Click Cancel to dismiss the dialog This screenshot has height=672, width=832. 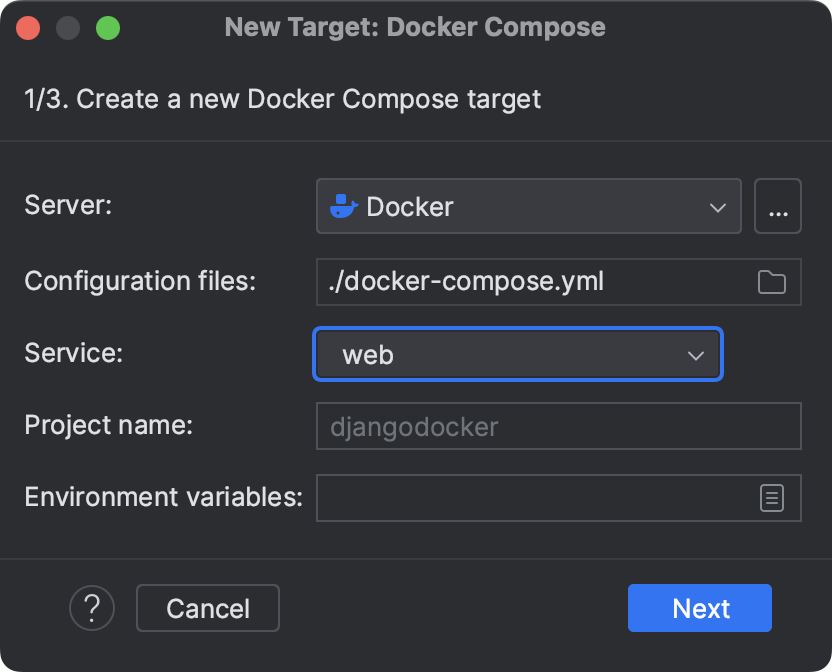click(207, 608)
